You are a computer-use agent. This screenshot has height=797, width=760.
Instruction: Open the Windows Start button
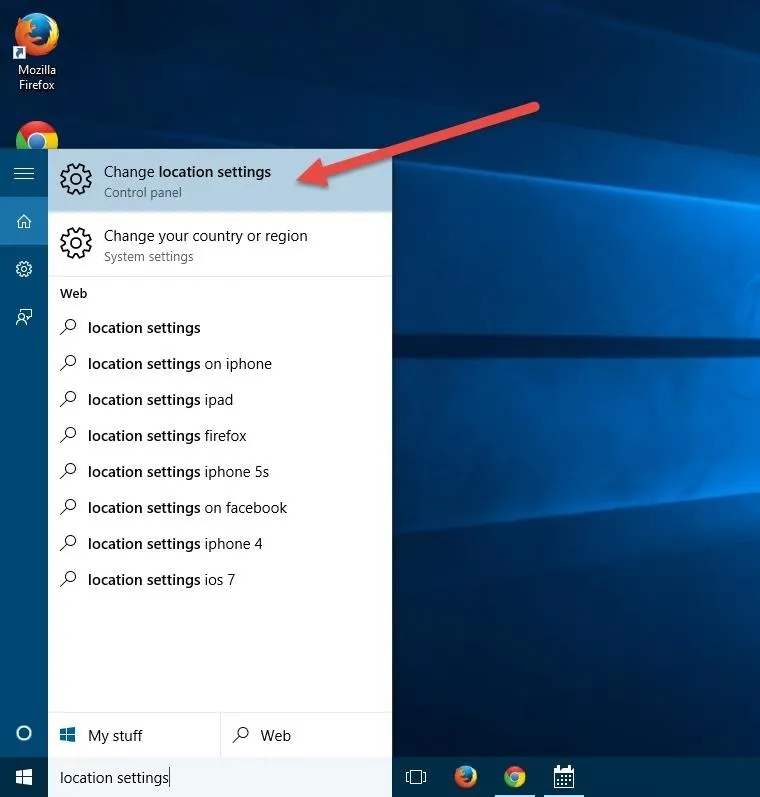click(24, 777)
